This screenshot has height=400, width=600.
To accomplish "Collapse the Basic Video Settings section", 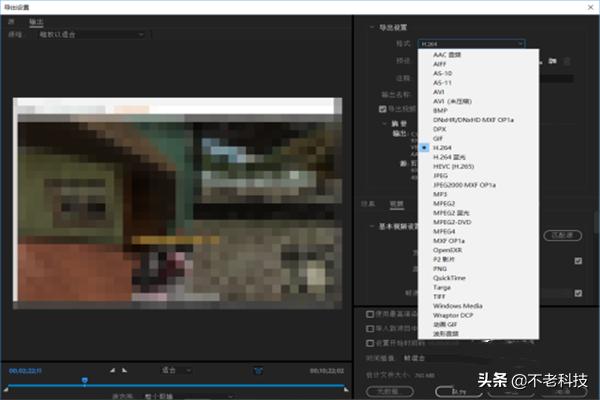I will (x=371, y=226).
